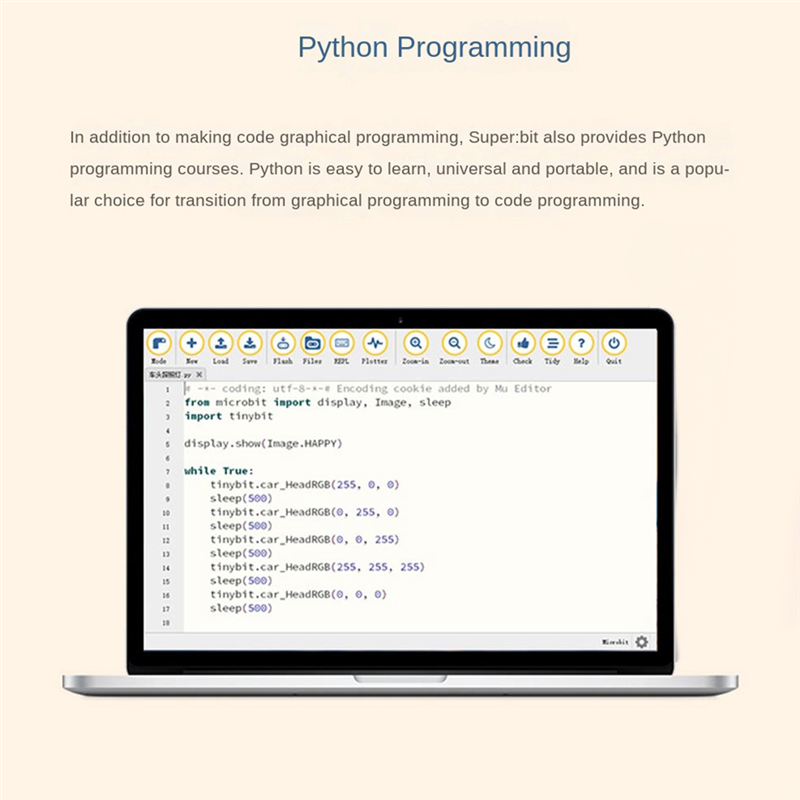Show the Plotter panel
This screenshot has width=800, height=800.
coord(374,343)
